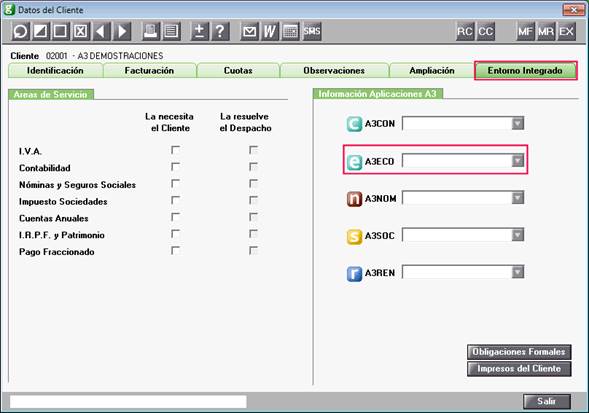Click the Salir button
589x413 pixels.
pos(547,401)
